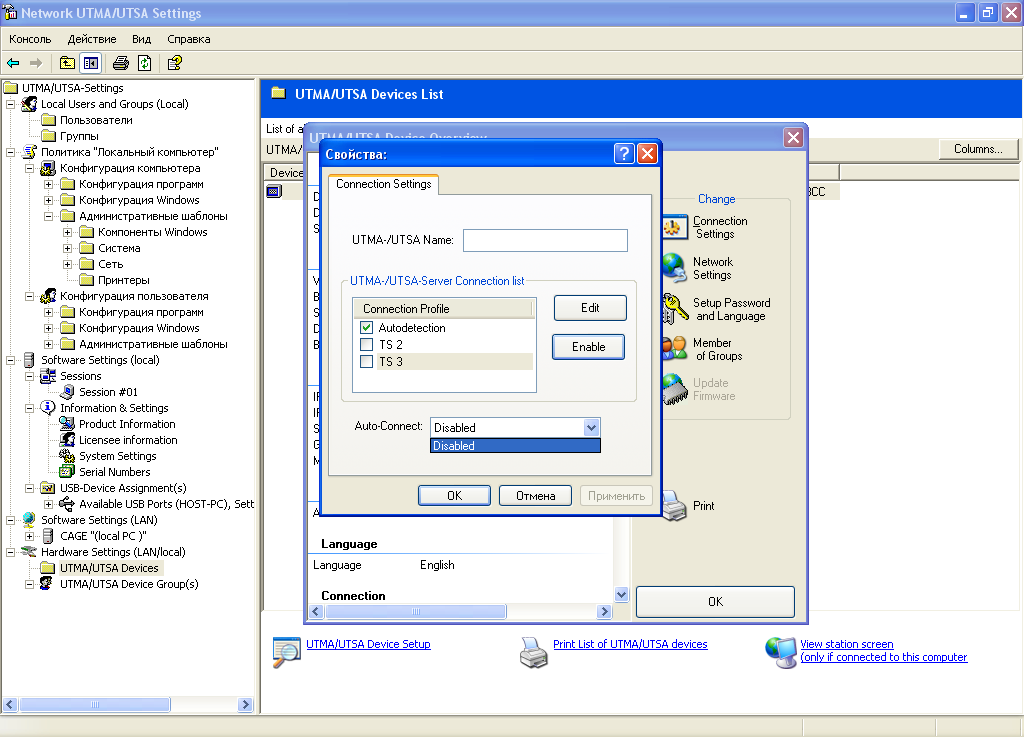1024x737 pixels.
Task: Click the Edit button
Action: coord(590,308)
